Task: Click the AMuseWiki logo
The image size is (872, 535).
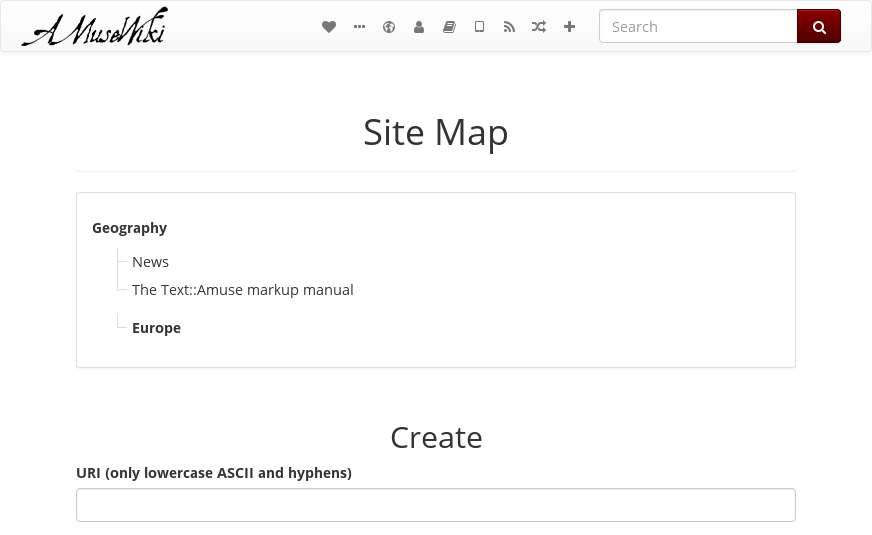Action: 95,26
